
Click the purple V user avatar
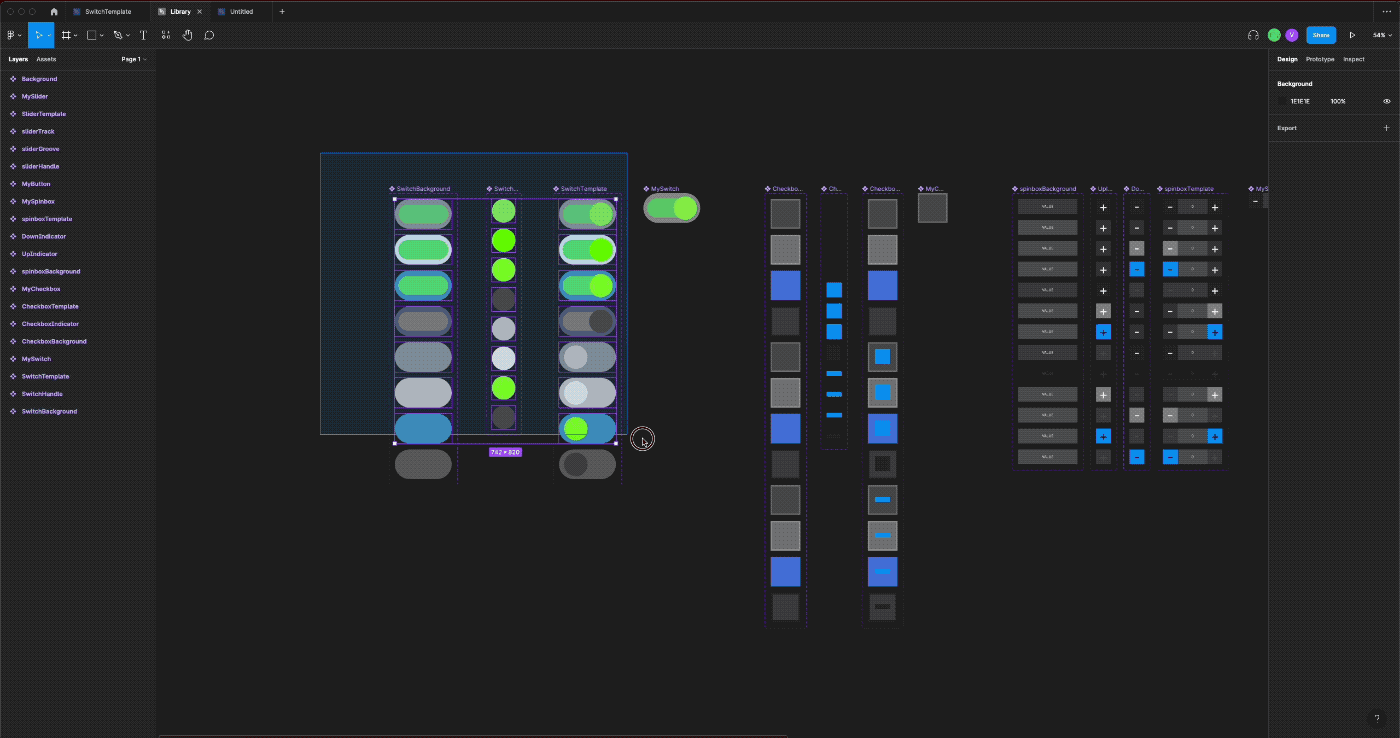[x=1292, y=35]
